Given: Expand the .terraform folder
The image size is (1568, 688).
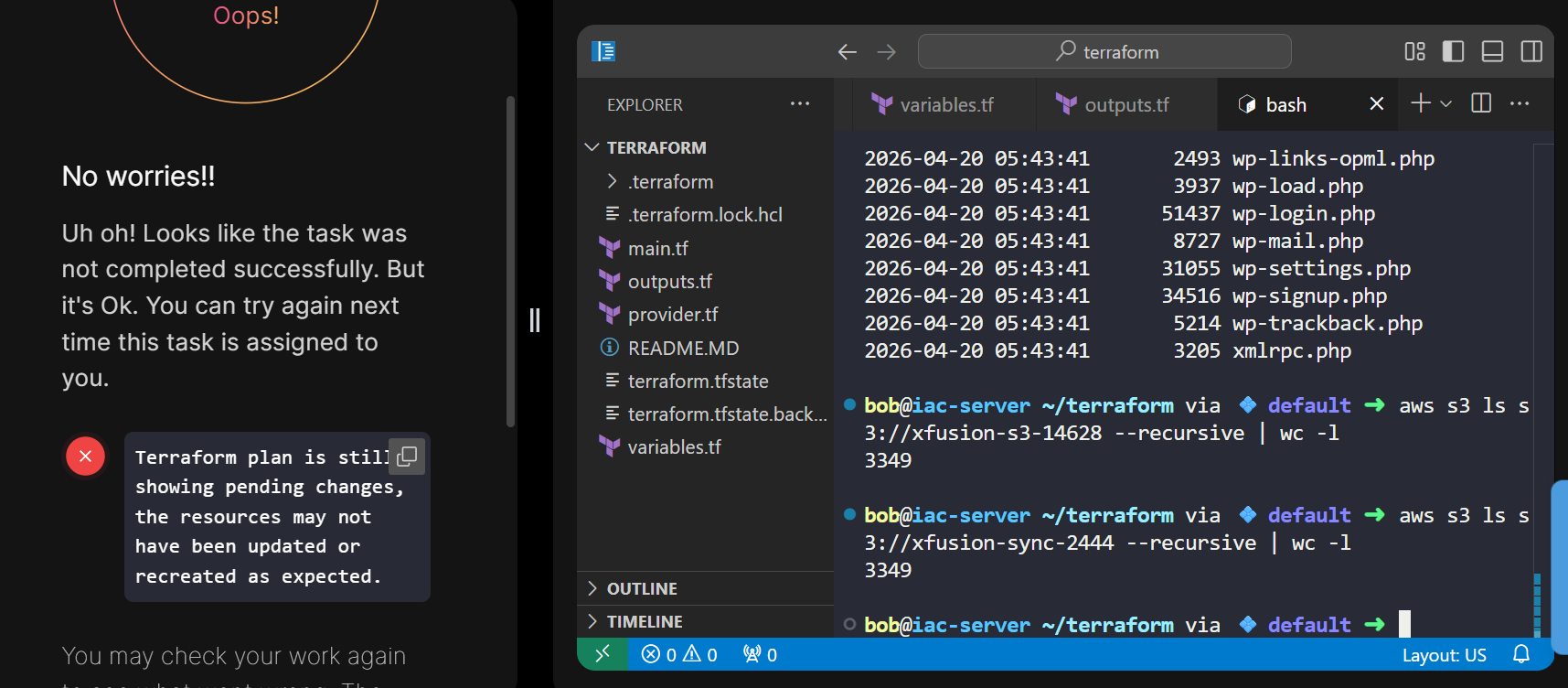Looking at the screenshot, I should pyautogui.click(x=670, y=181).
